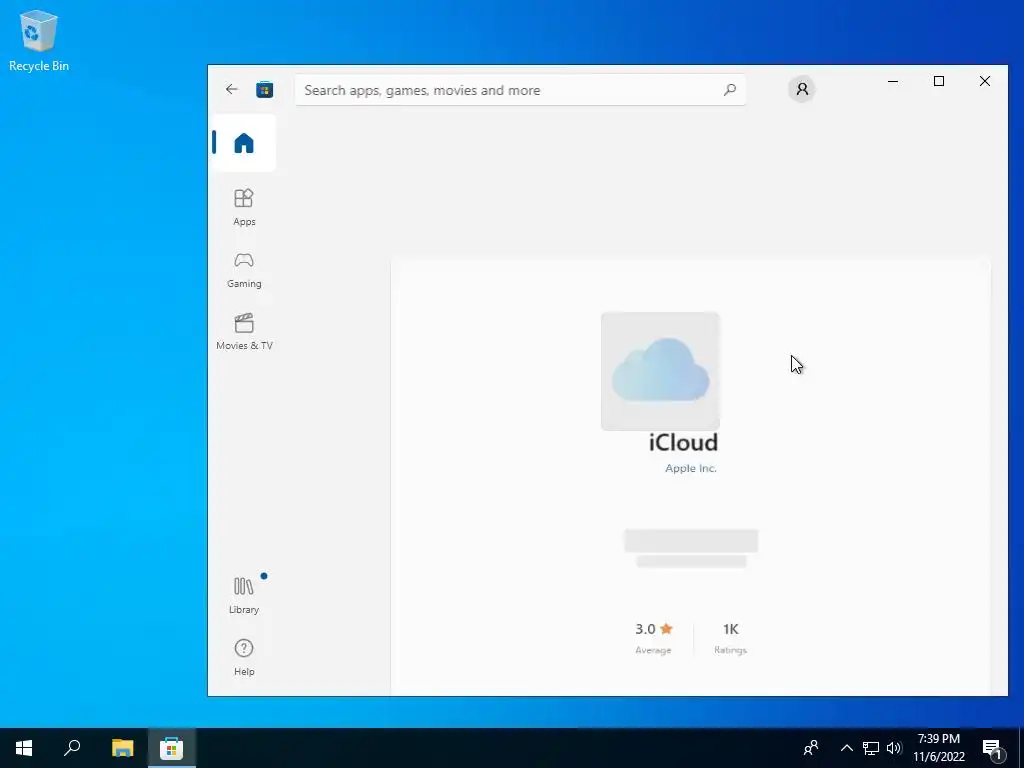The width and height of the screenshot is (1024, 768).
Task: Open network status tray icon
Action: tap(871, 748)
